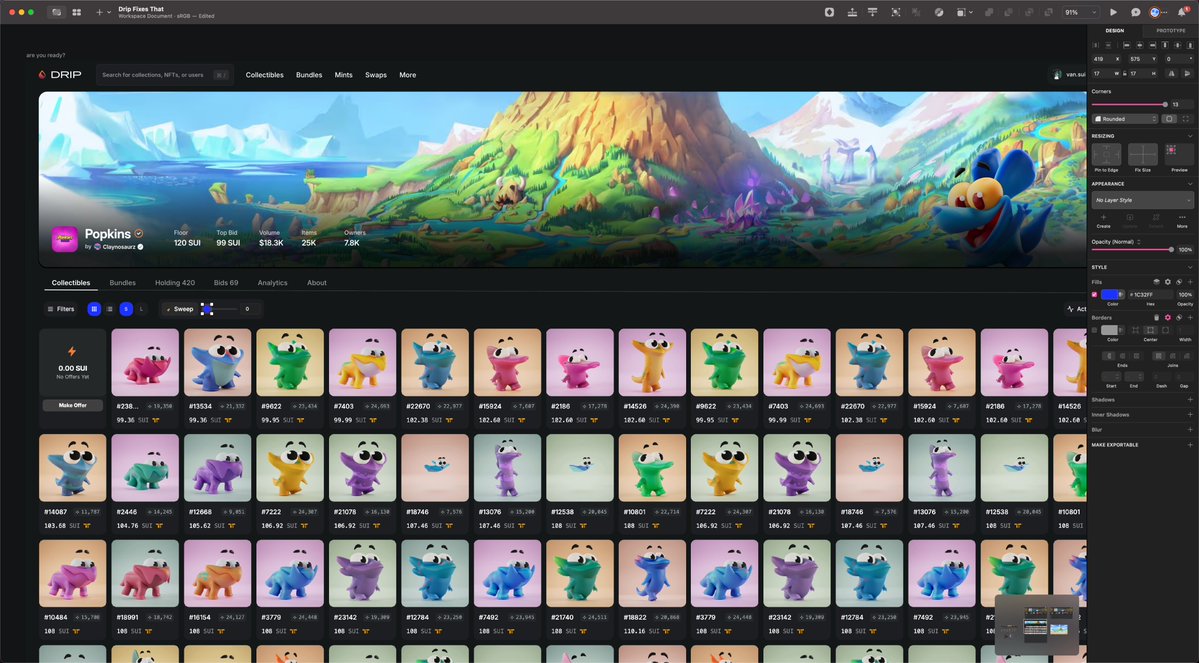Add a Blur effect with plus
Viewport: 1199px width, 663px height.
click(x=1190, y=430)
